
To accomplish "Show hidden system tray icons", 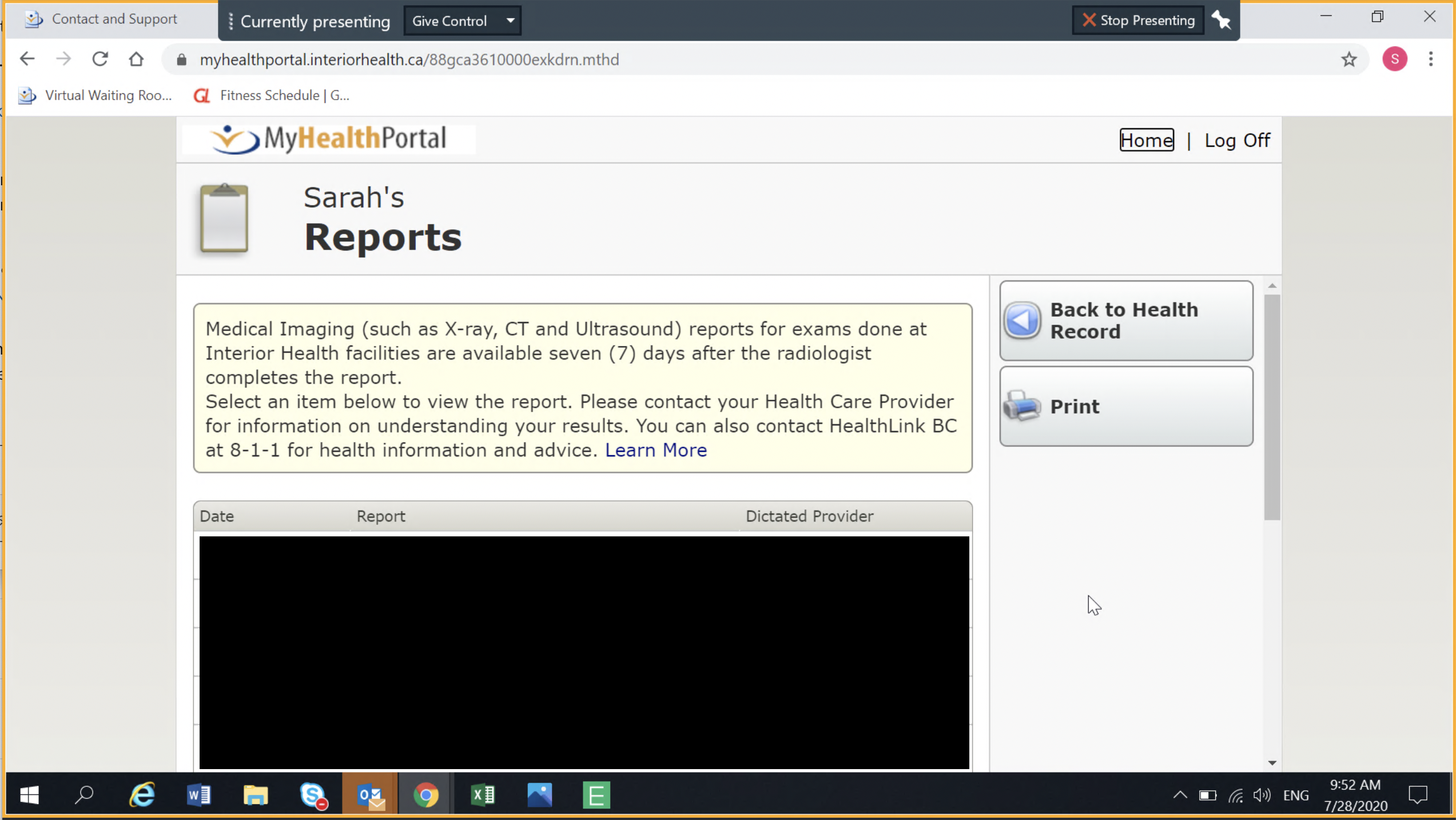I will pos(1180,795).
